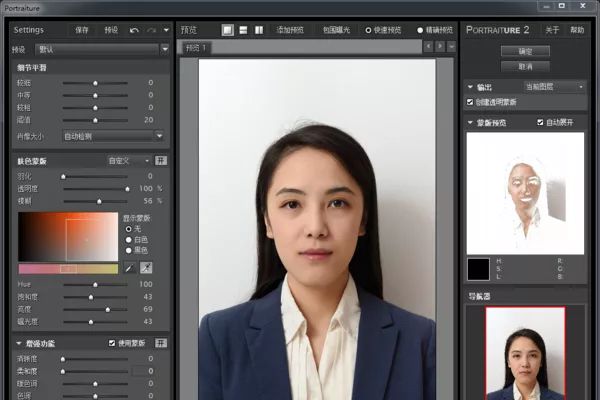Click the next preview tab arrow

pyautogui.click(x=440, y=46)
